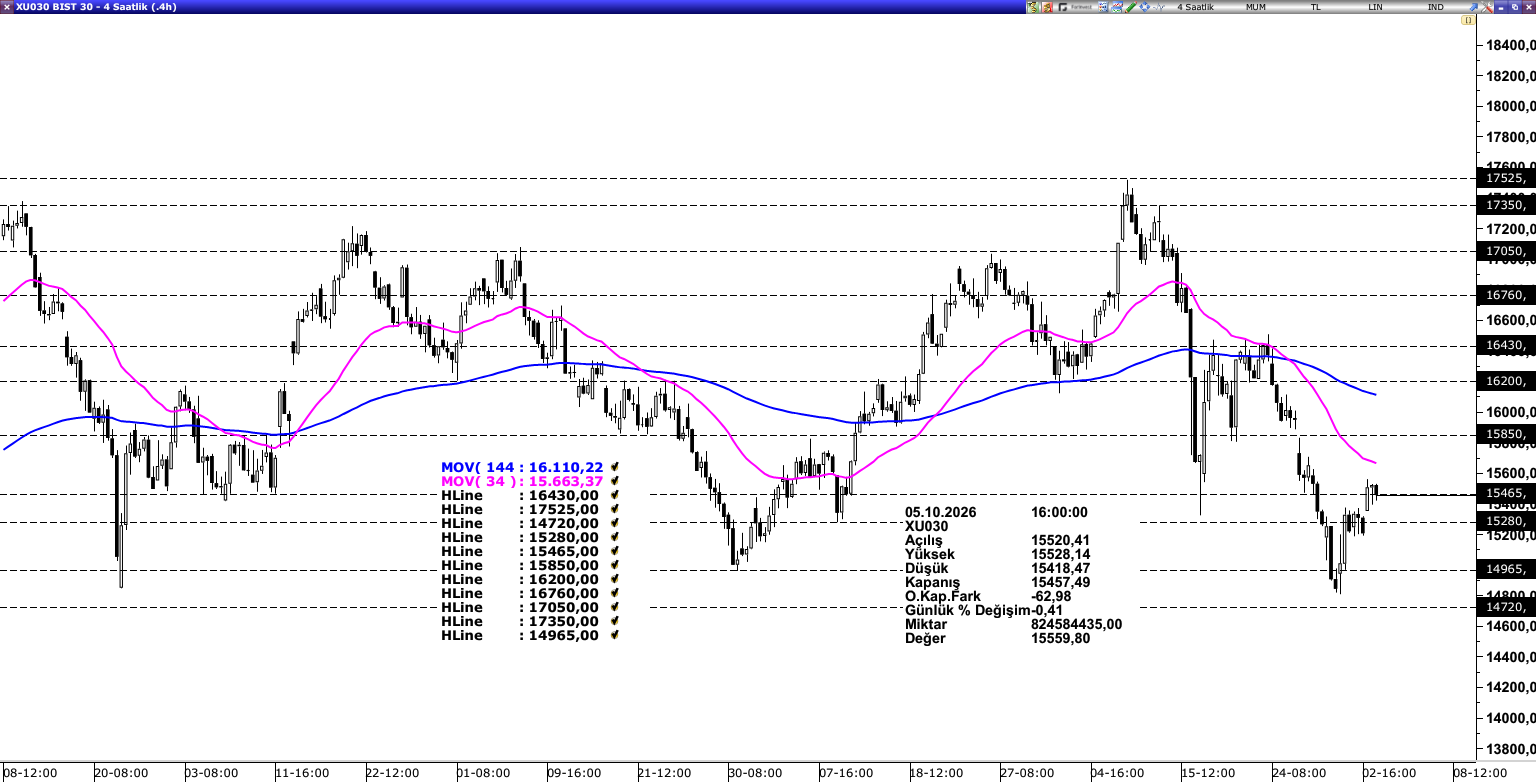The height and width of the screenshot is (782, 1536).
Task: Open the TL currency selector
Action: pyautogui.click(x=1316, y=7)
